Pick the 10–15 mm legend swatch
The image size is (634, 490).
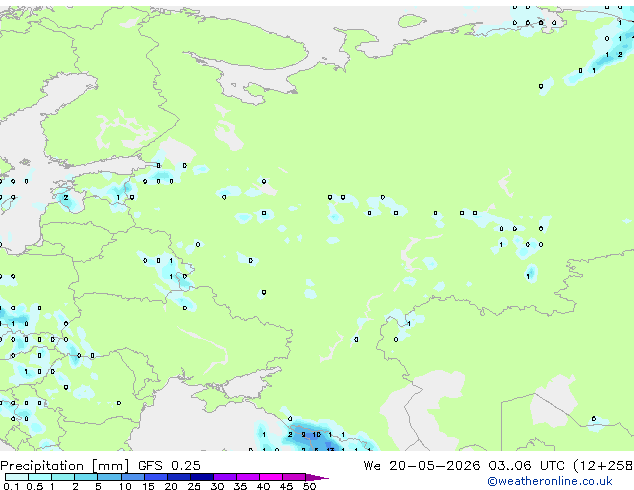[x=133, y=477]
